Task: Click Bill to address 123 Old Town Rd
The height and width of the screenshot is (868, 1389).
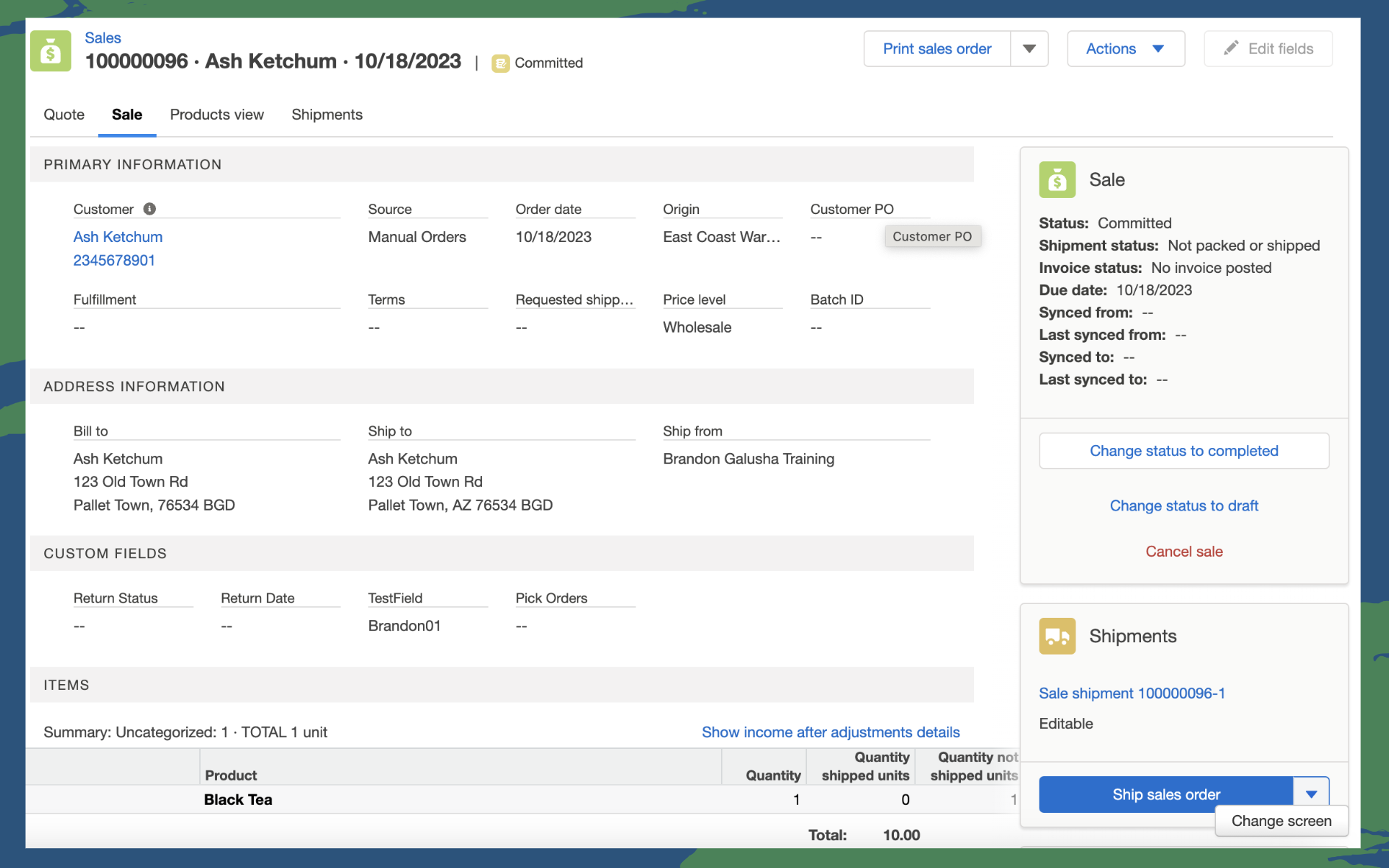Action: [x=131, y=482]
